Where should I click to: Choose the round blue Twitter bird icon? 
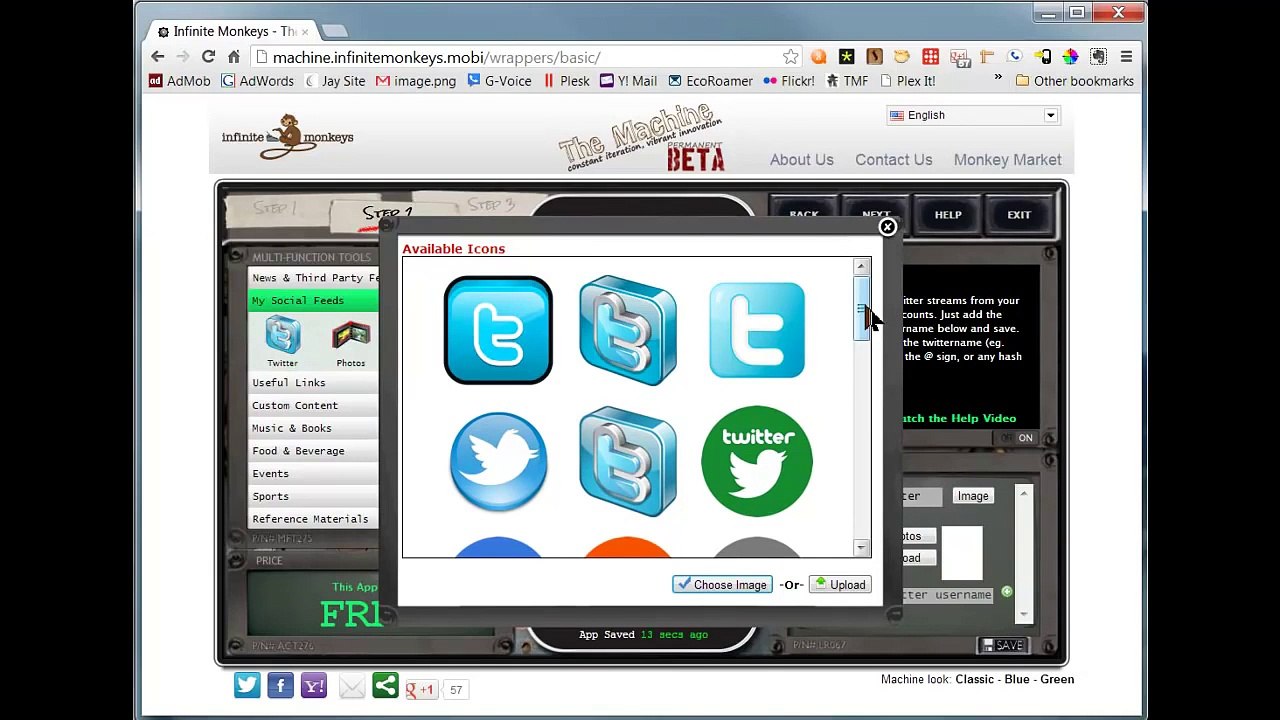pyautogui.click(x=498, y=461)
